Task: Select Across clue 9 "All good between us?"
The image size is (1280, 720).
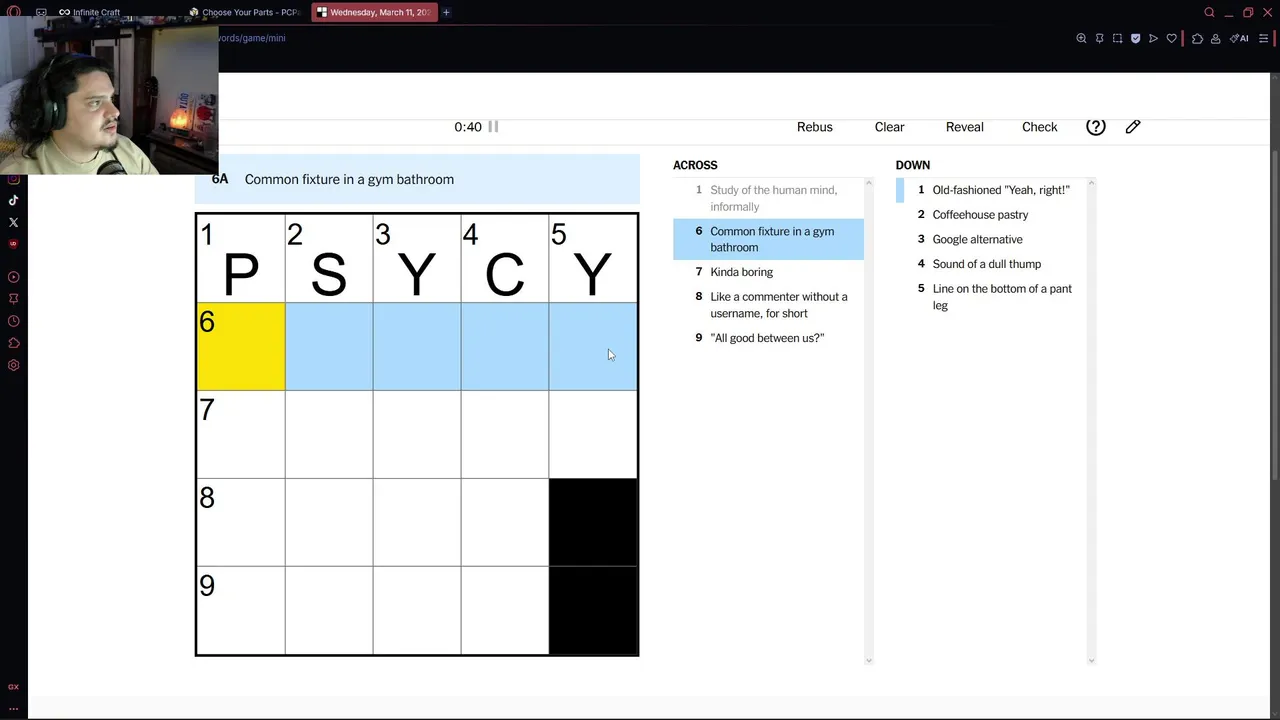Action: click(x=768, y=338)
